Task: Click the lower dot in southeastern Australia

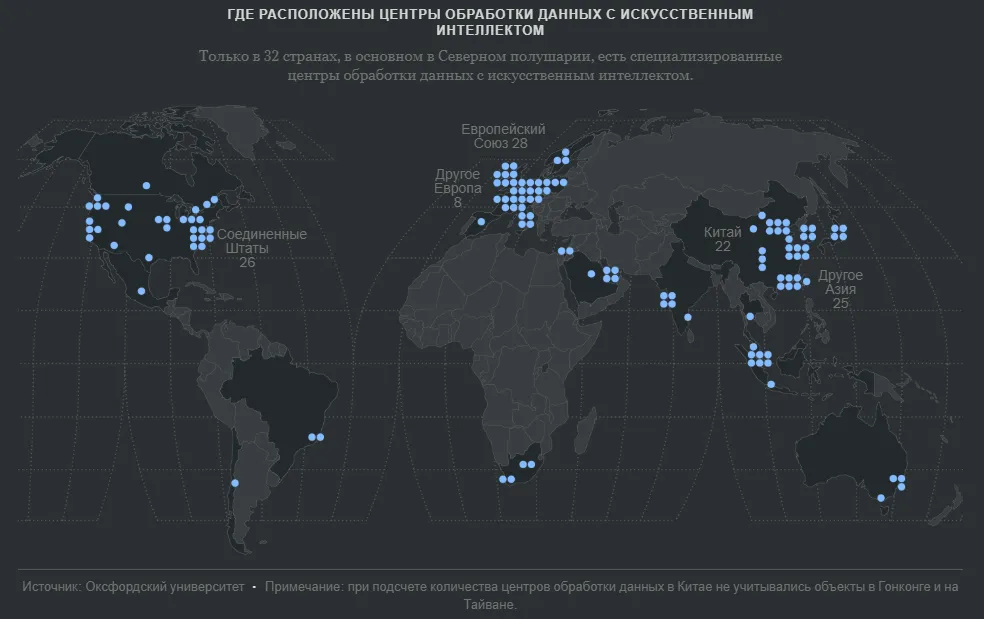Action: tap(881, 498)
